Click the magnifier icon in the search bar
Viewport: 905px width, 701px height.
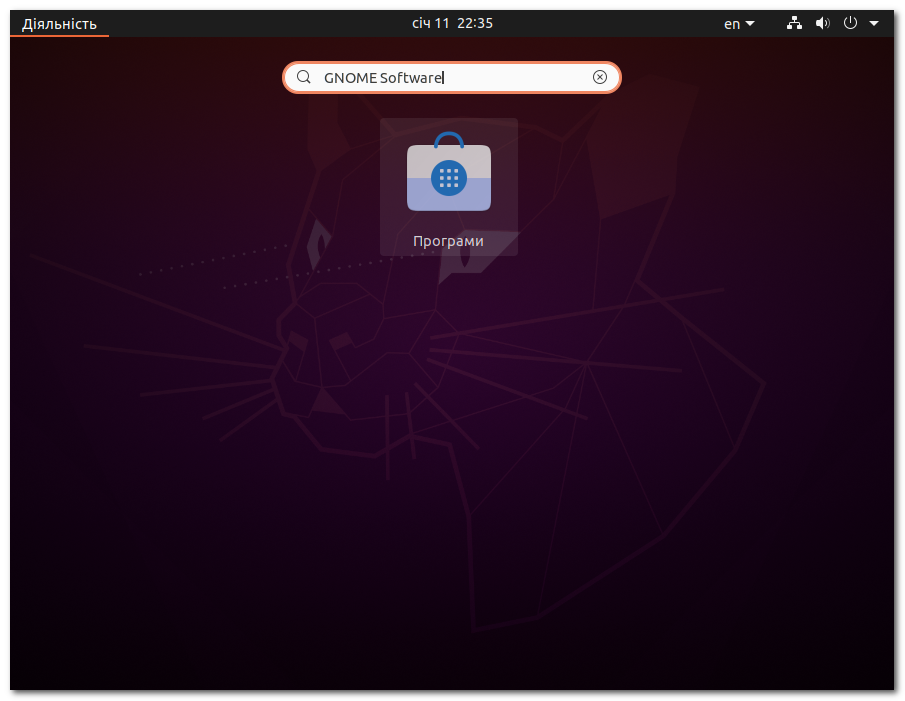303,77
